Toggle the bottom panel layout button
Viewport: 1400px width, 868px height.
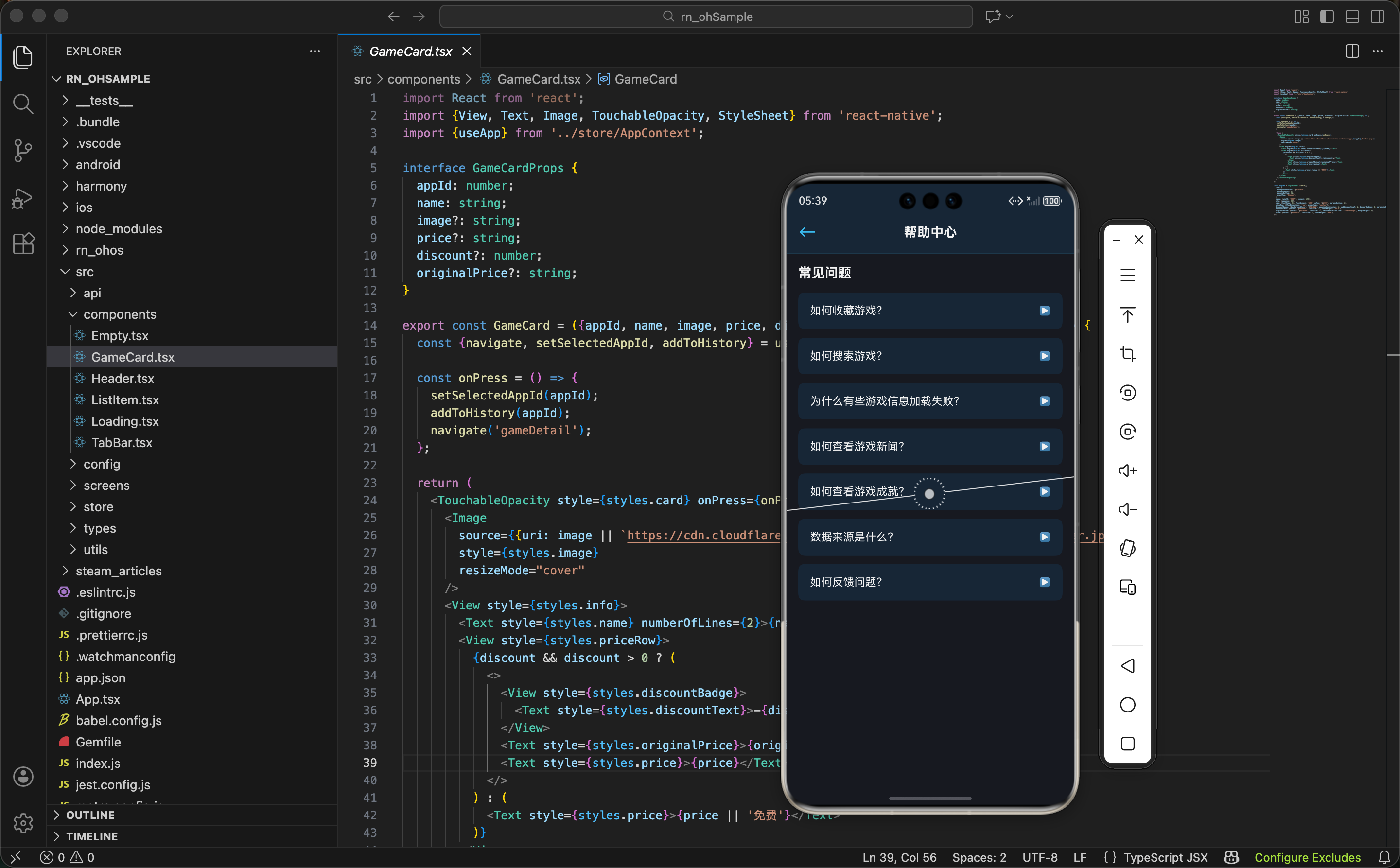click(x=1352, y=17)
